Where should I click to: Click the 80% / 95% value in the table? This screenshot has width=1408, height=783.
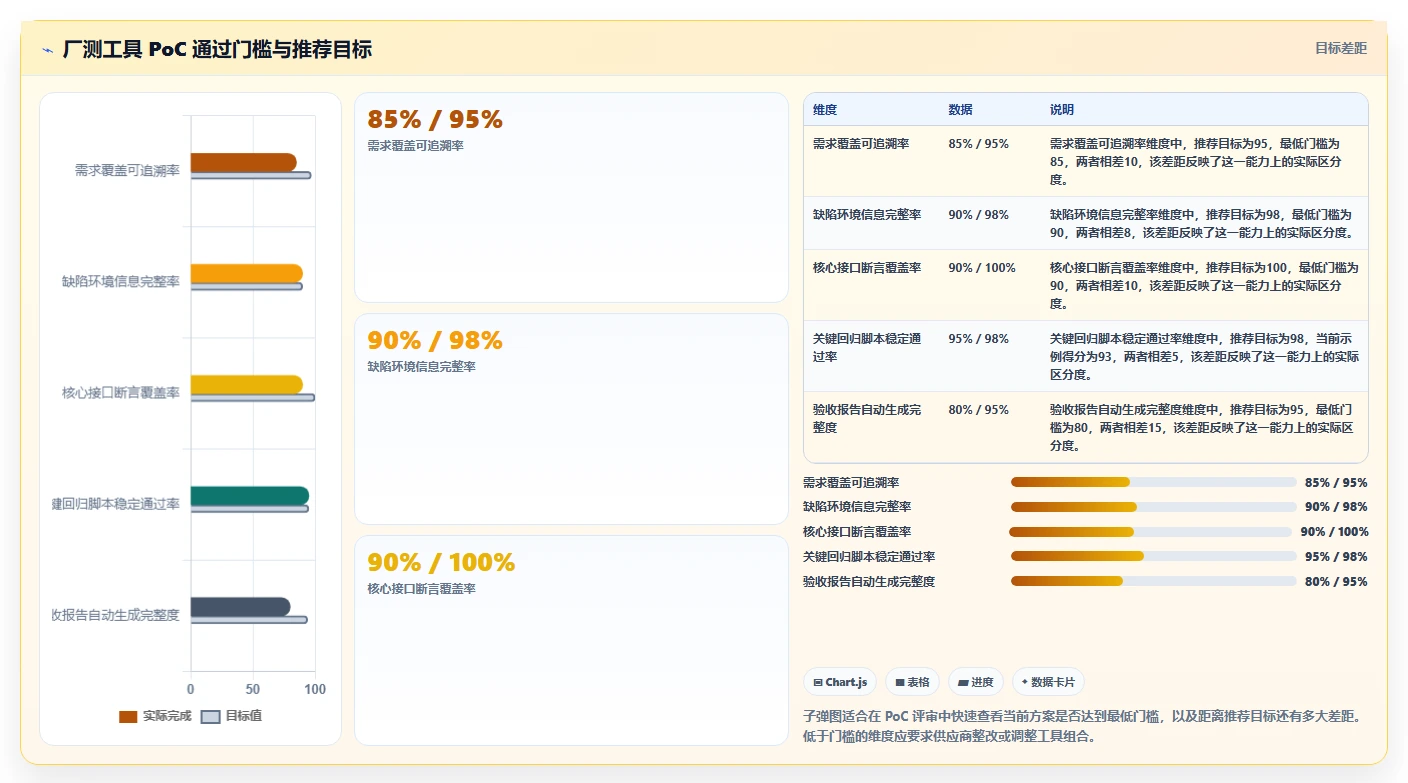(978, 410)
